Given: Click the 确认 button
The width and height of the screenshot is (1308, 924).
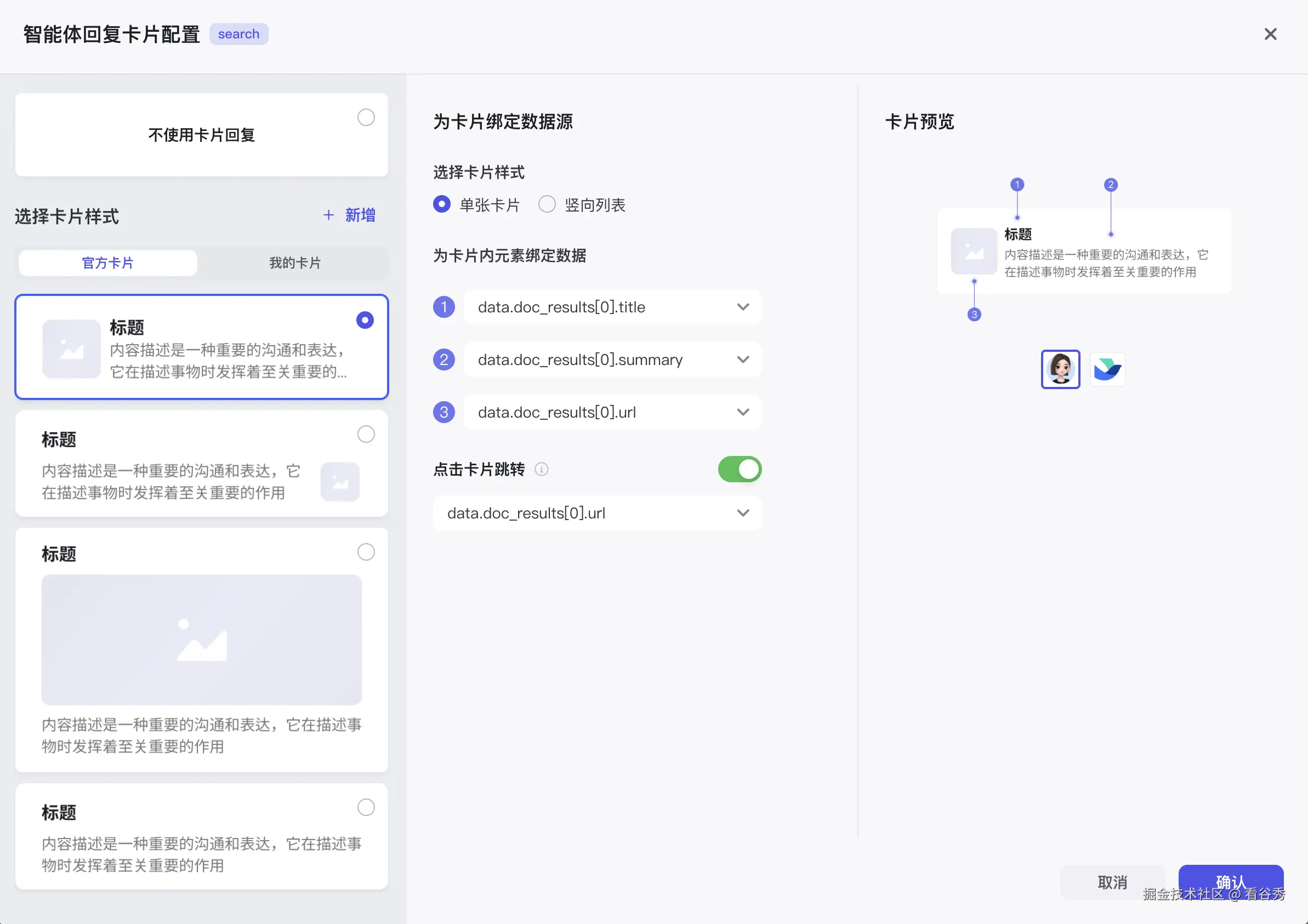Looking at the screenshot, I should pyautogui.click(x=1231, y=882).
